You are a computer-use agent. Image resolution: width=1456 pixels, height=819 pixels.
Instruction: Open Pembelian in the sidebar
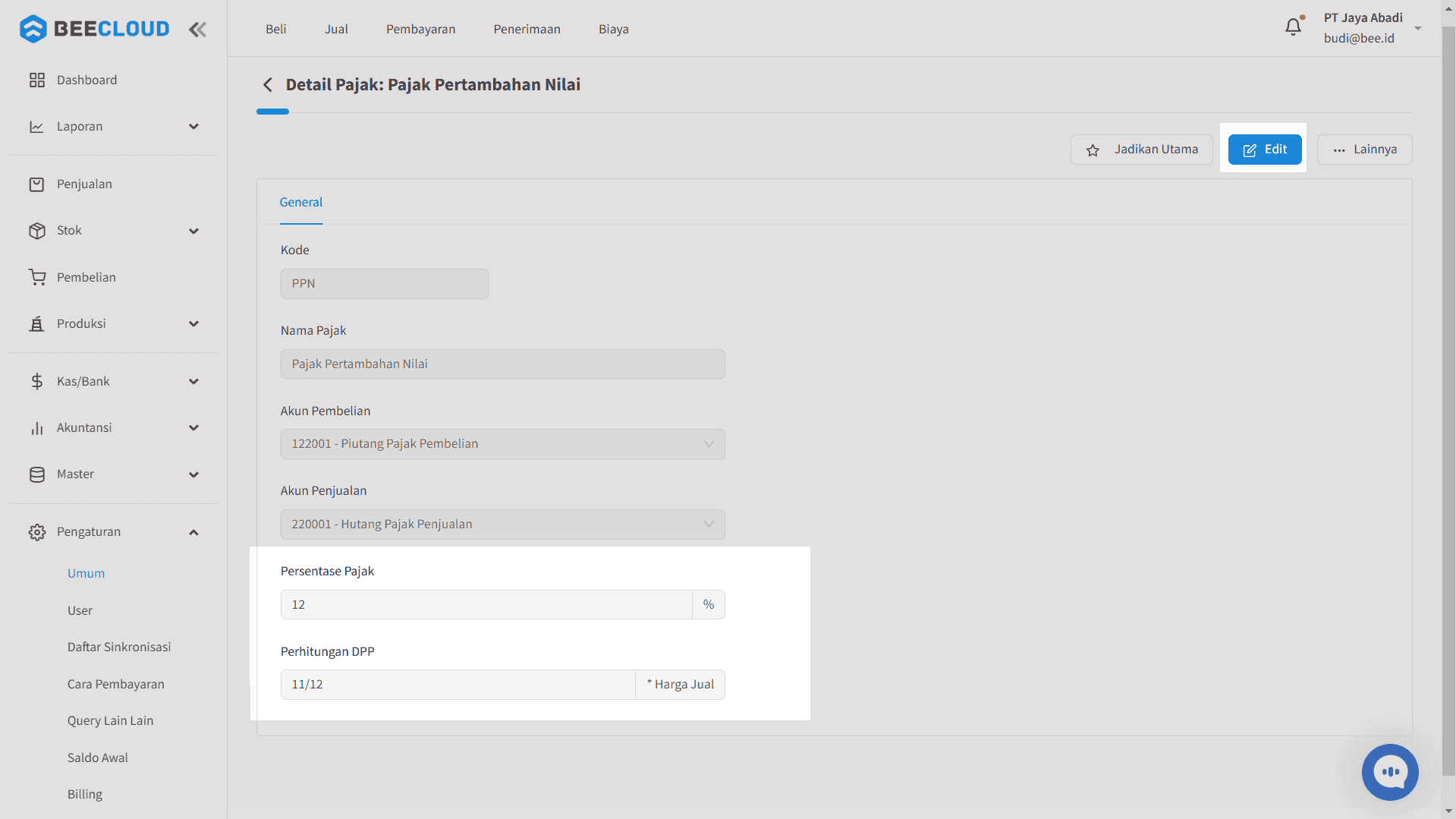86,277
